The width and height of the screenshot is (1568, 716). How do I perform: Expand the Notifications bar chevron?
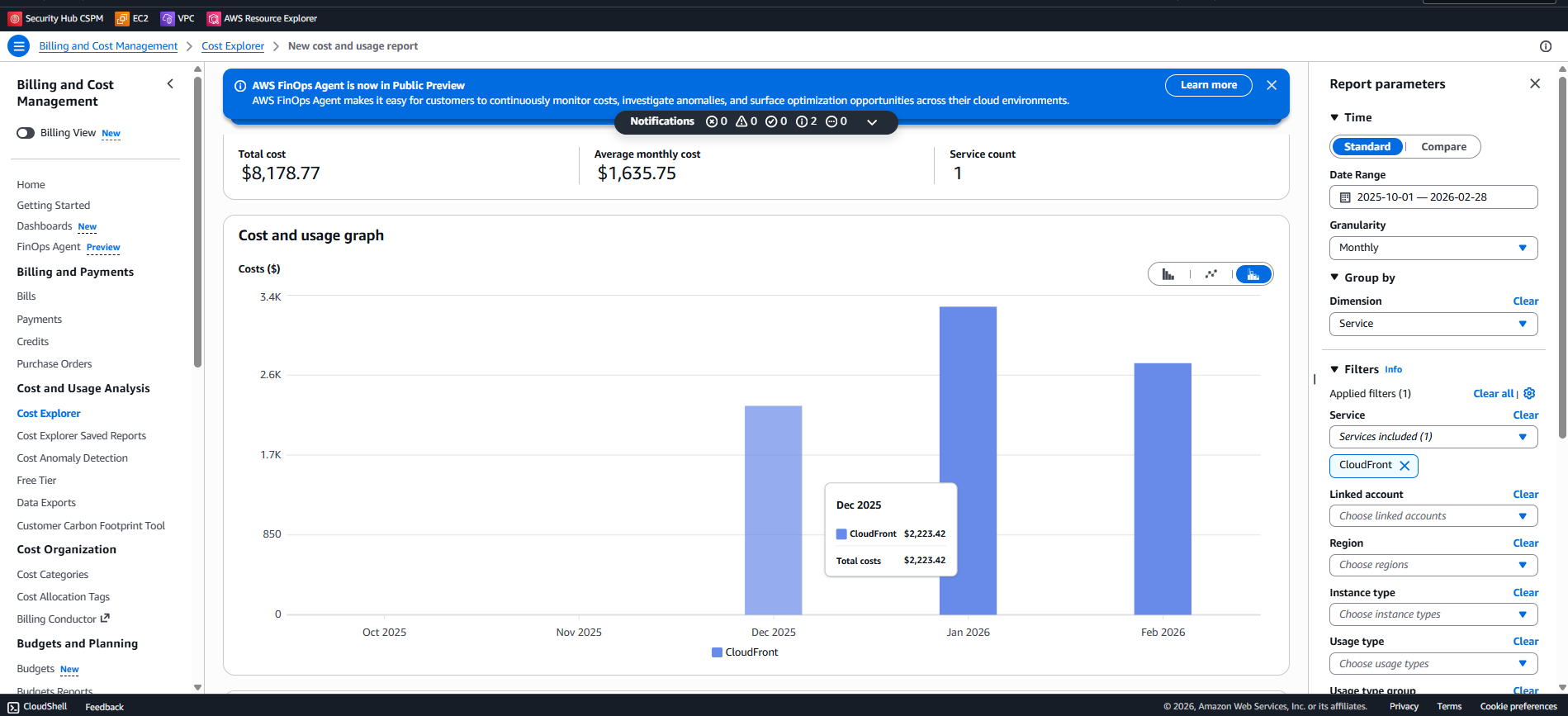click(x=872, y=121)
